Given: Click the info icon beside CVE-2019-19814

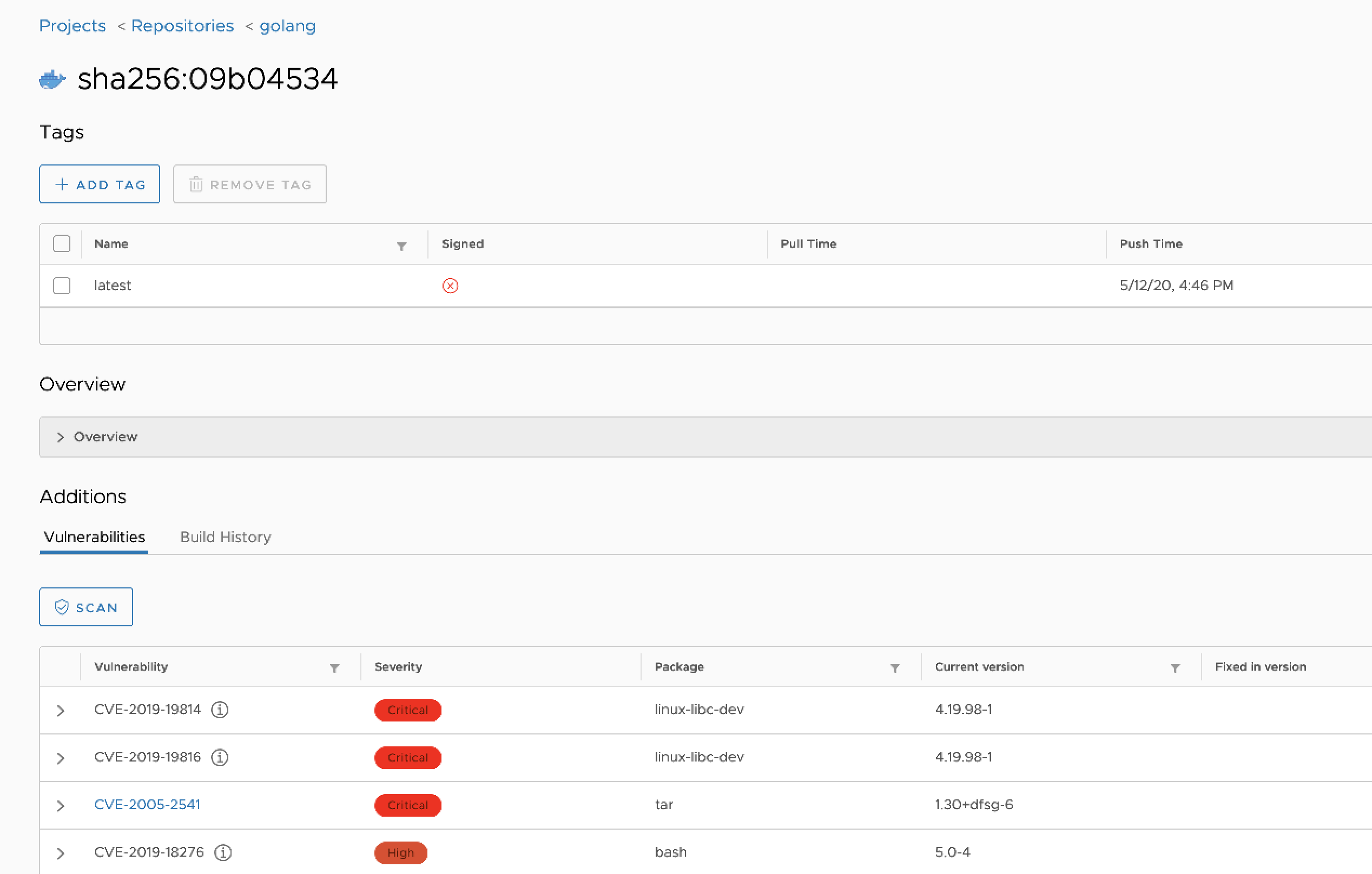Looking at the screenshot, I should click(220, 710).
